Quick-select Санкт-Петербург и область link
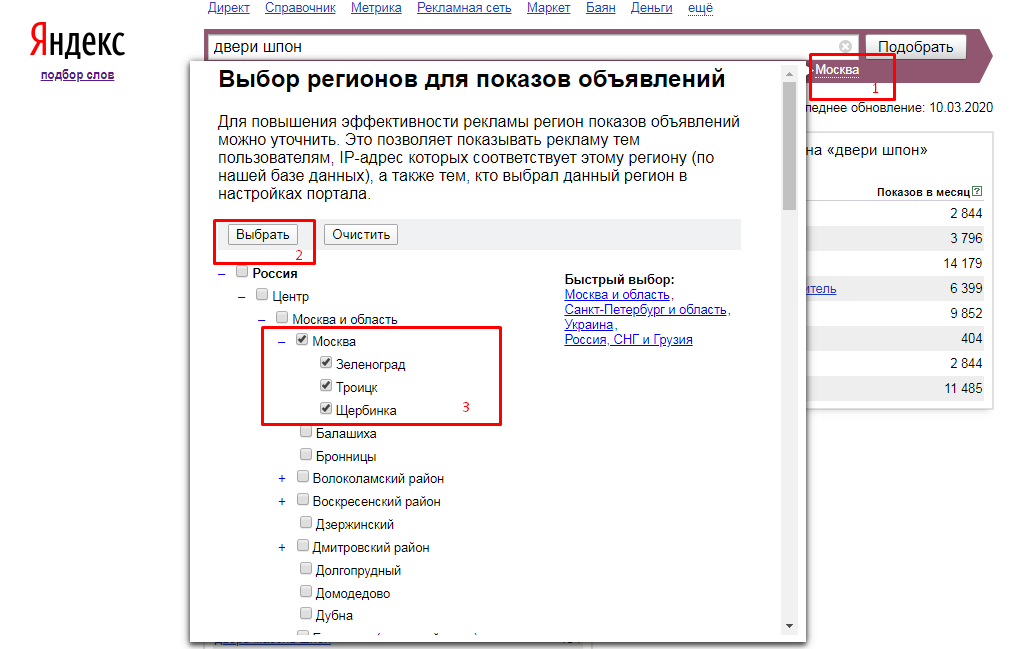Screen dimensions: 1036x649 pyautogui.click(x=646, y=310)
